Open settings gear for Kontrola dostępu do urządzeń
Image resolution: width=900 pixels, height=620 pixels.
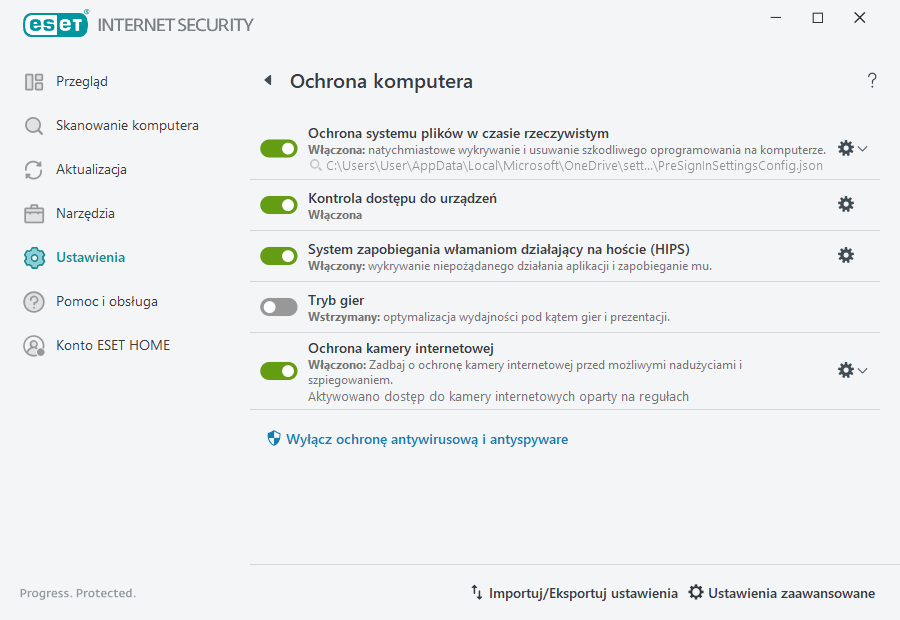click(846, 204)
